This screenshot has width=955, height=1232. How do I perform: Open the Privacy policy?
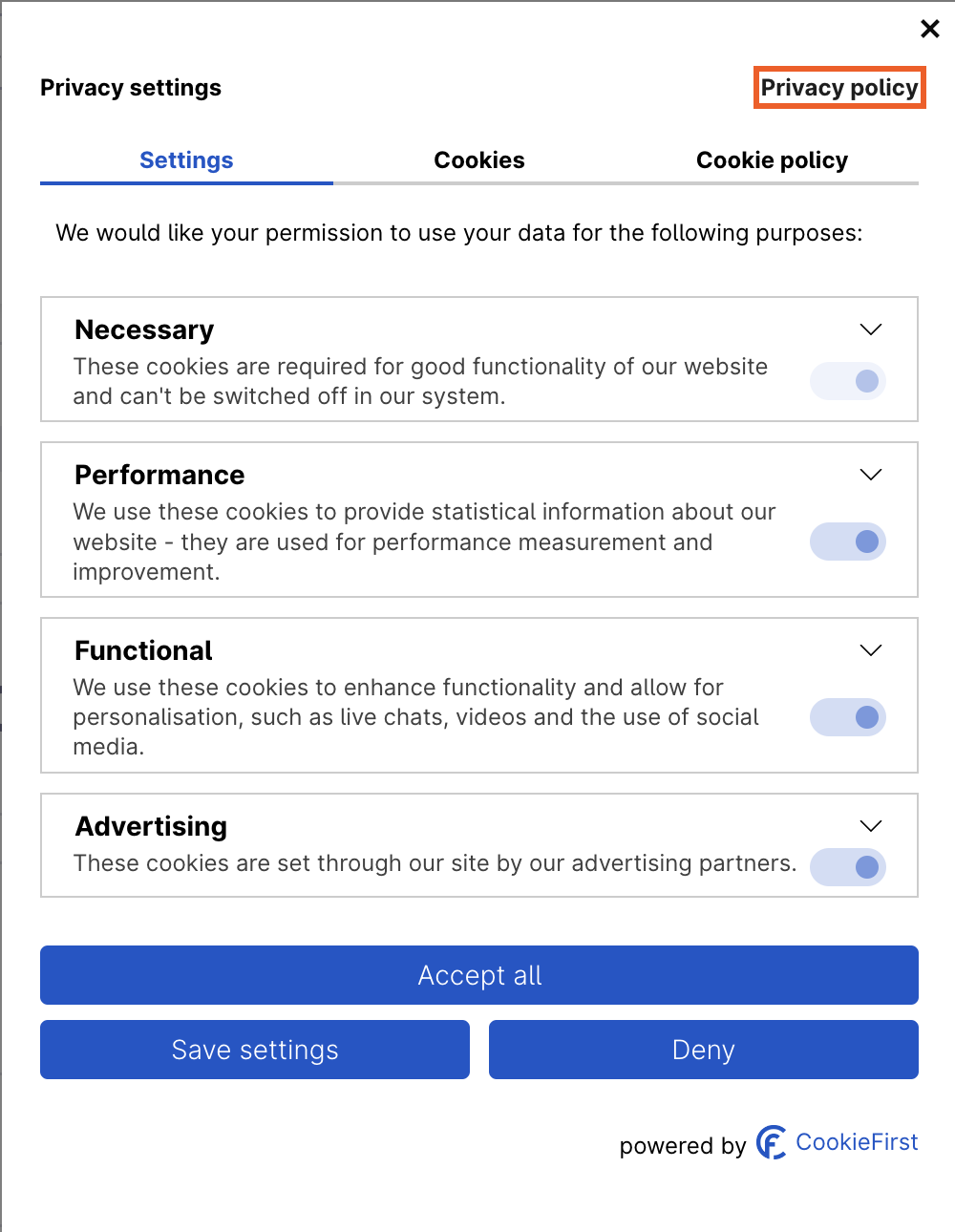click(839, 87)
